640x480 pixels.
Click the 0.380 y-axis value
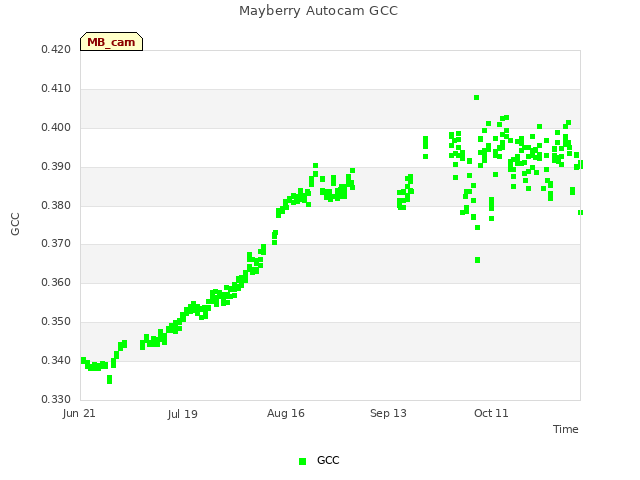56,205
